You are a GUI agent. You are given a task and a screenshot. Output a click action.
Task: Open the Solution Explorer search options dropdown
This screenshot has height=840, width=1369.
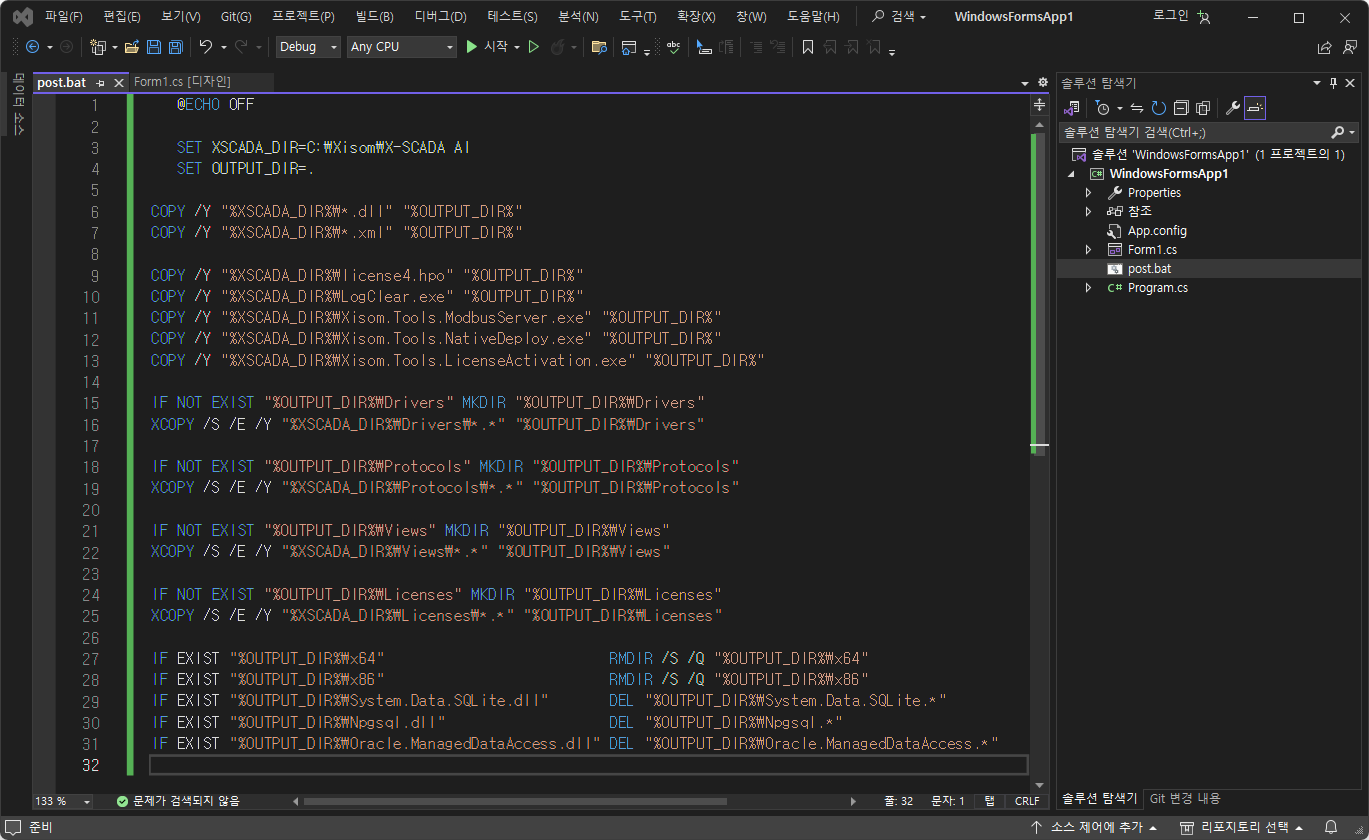[1353, 132]
